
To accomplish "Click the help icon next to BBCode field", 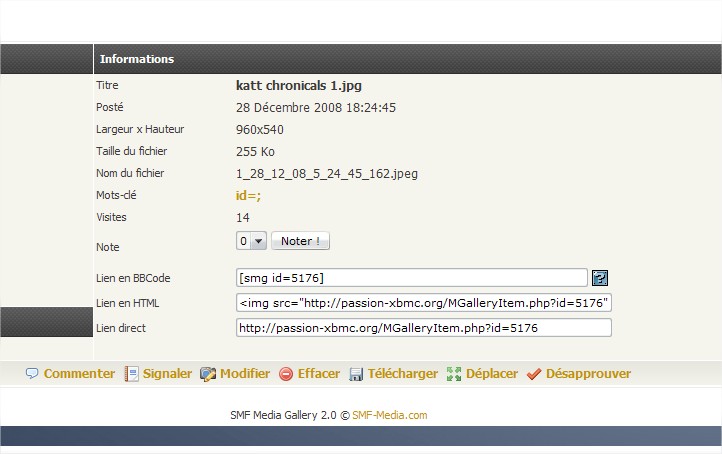I will pyautogui.click(x=600, y=278).
